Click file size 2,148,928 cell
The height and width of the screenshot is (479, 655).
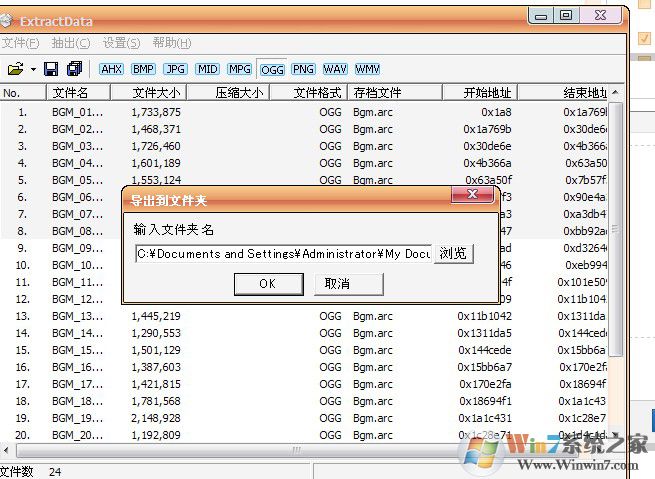(156, 418)
